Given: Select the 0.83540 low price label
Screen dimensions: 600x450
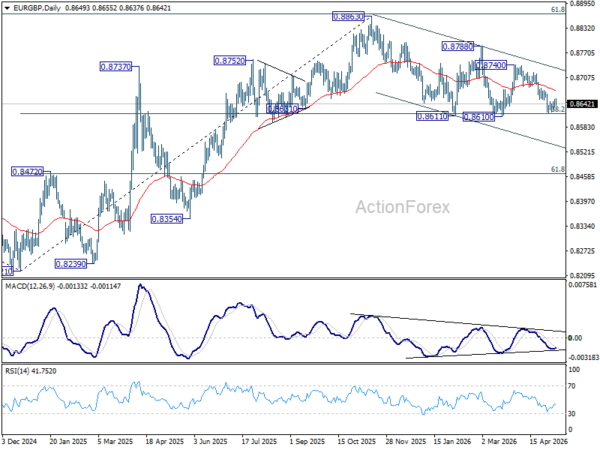Looking at the screenshot, I should pos(167,219).
